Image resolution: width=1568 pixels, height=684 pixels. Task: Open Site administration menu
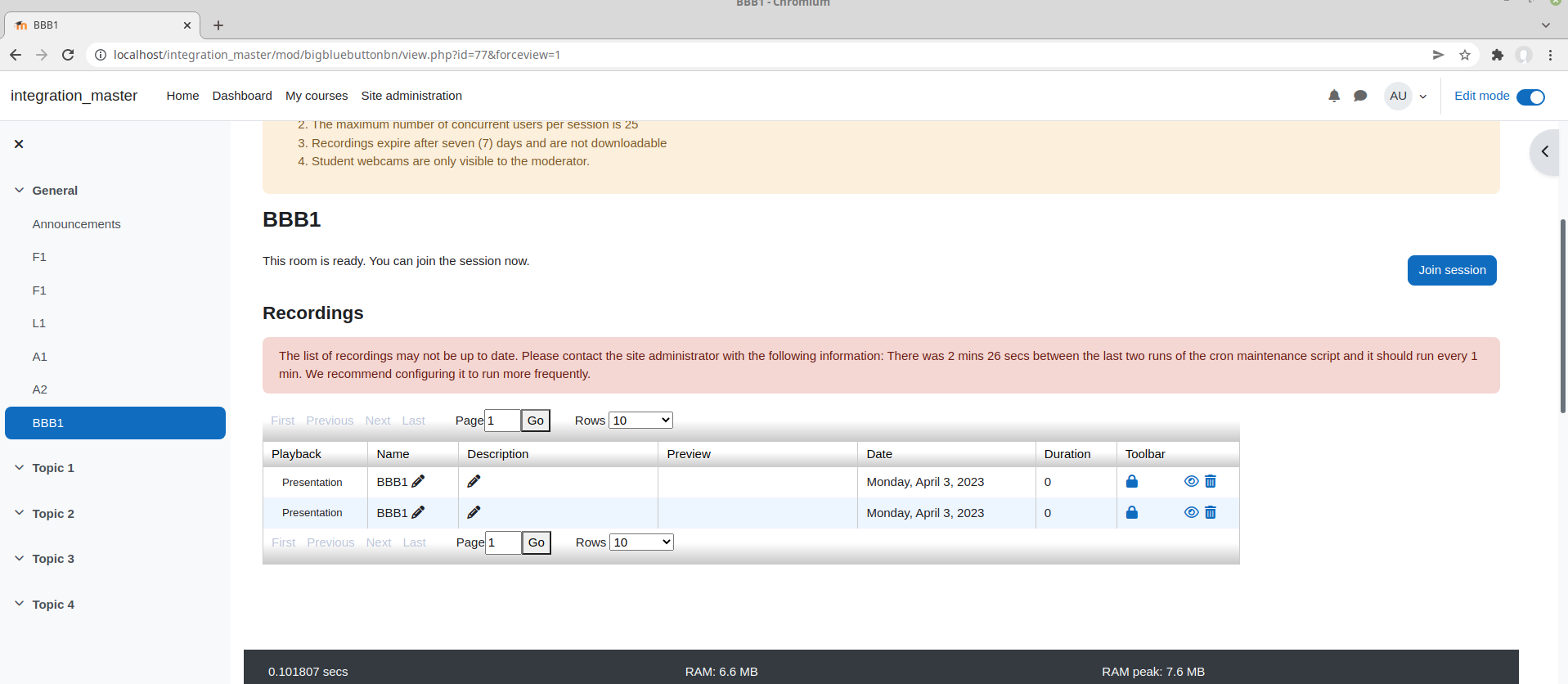click(x=411, y=96)
